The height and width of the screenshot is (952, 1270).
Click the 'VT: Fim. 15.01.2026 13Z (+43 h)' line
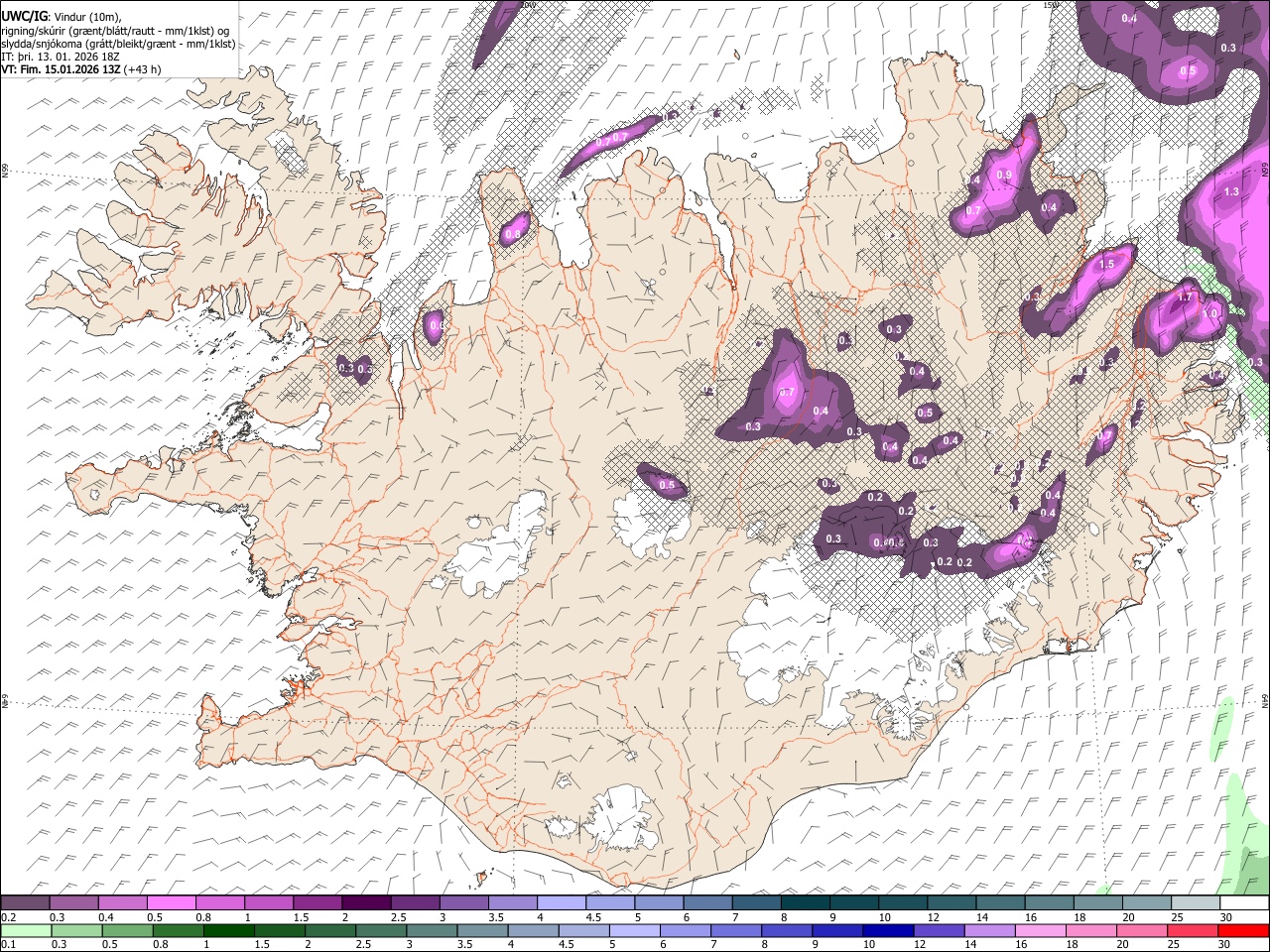tap(80, 69)
